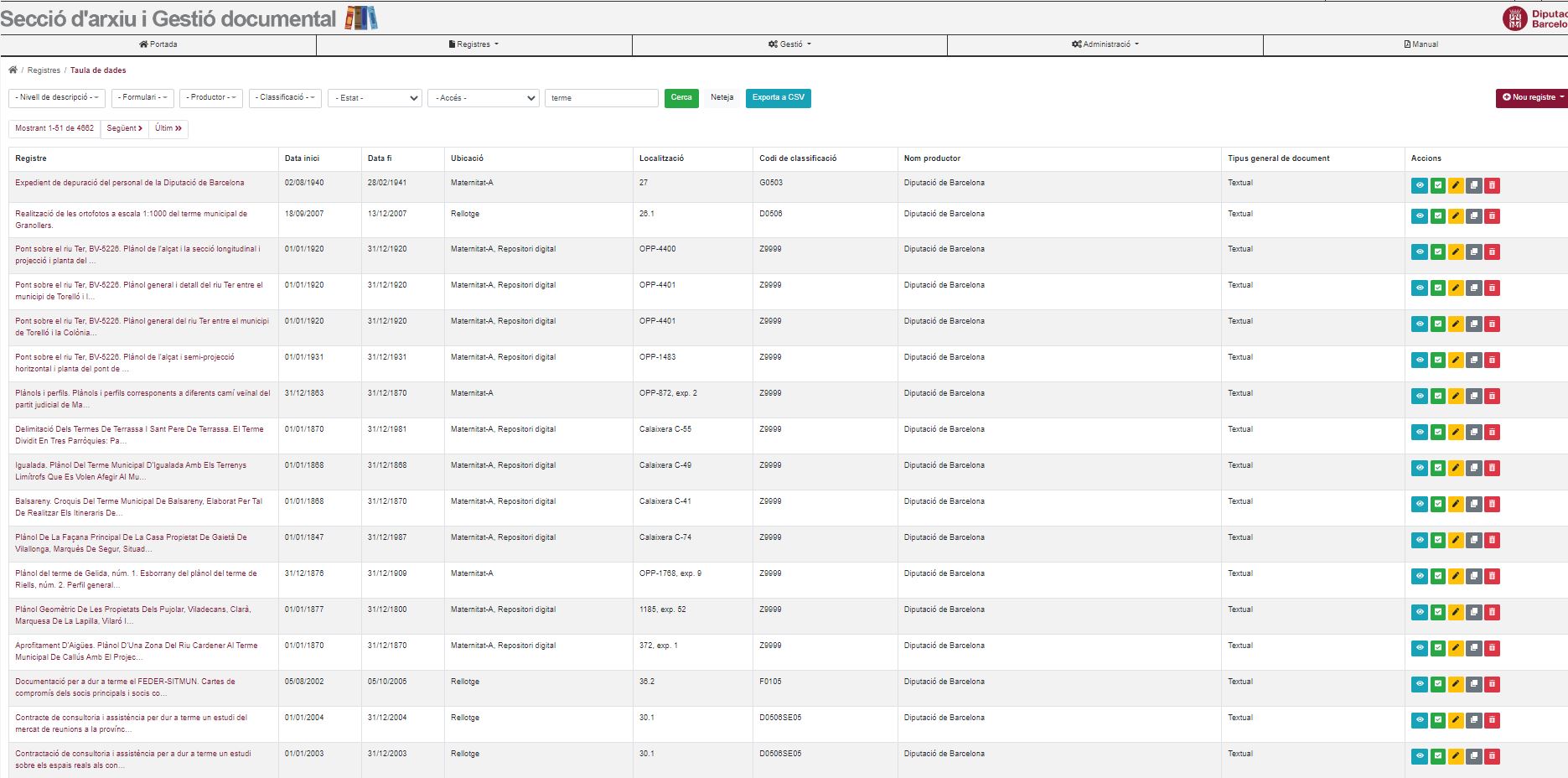Screen dimensions: 1568x778
Task: Open the Administració menu
Action: tap(1105, 44)
